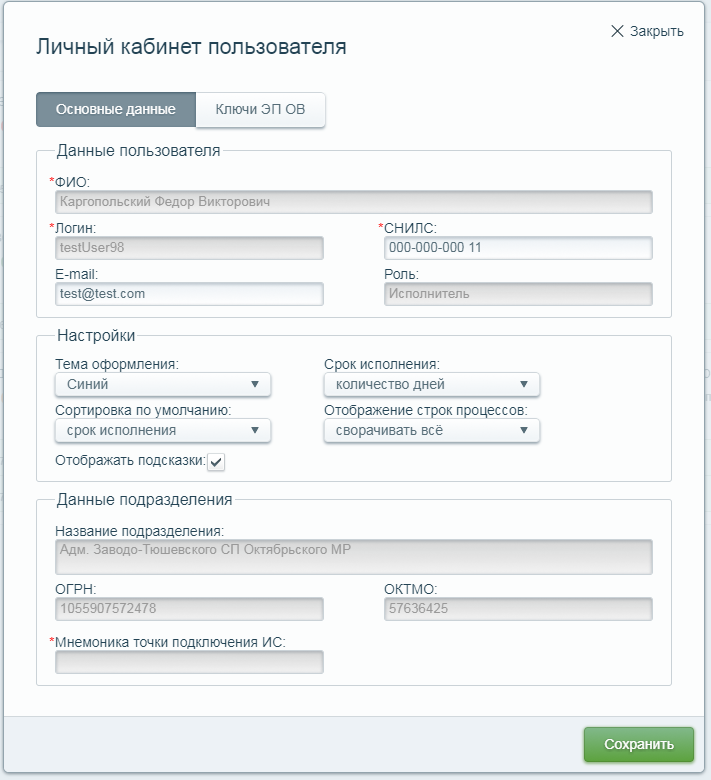Click the X close icon

pyautogui.click(x=617, y=31)
